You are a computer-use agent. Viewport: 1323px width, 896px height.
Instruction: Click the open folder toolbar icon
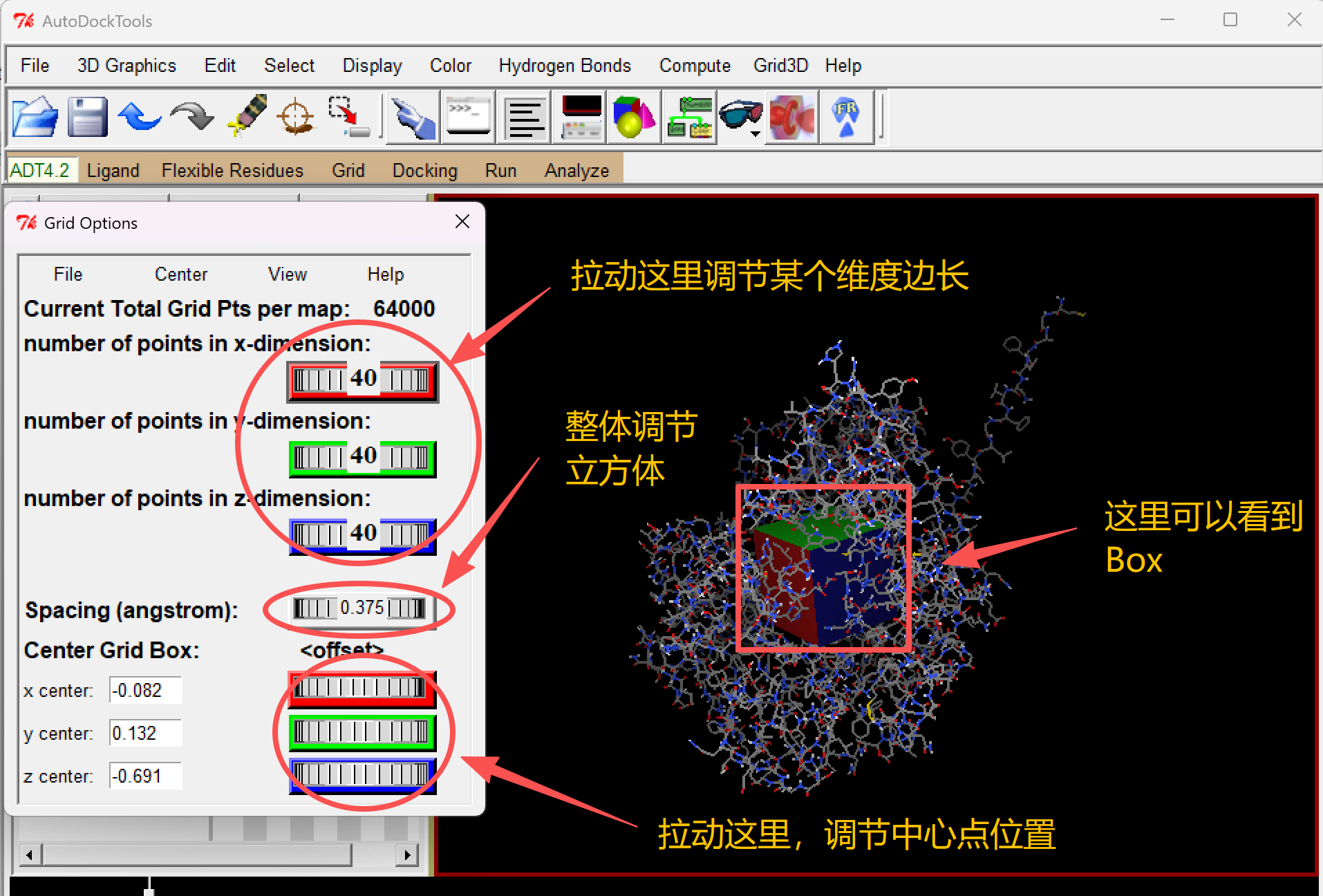35,116
